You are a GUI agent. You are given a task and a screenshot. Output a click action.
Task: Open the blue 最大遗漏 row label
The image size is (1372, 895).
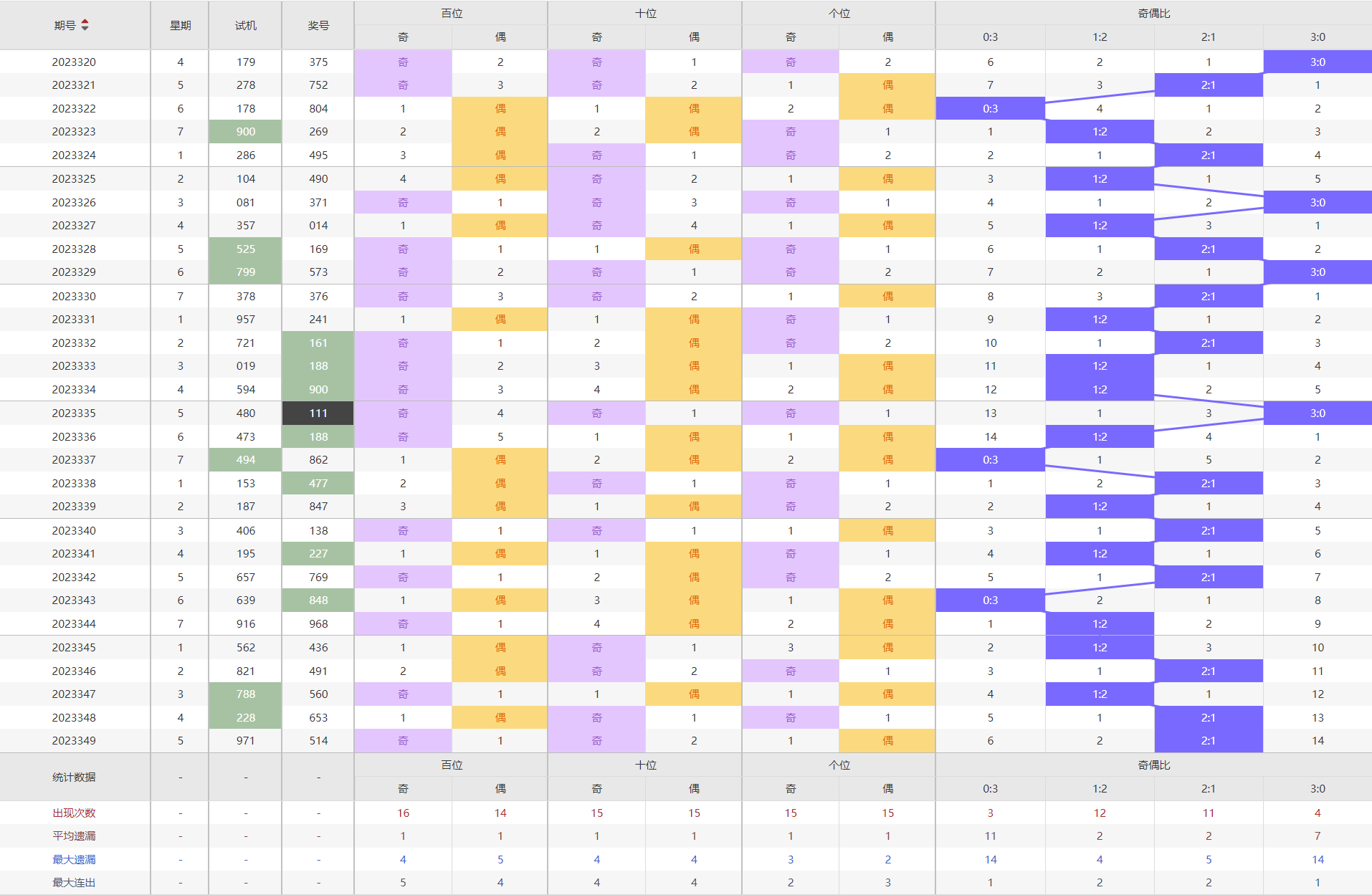74,860
